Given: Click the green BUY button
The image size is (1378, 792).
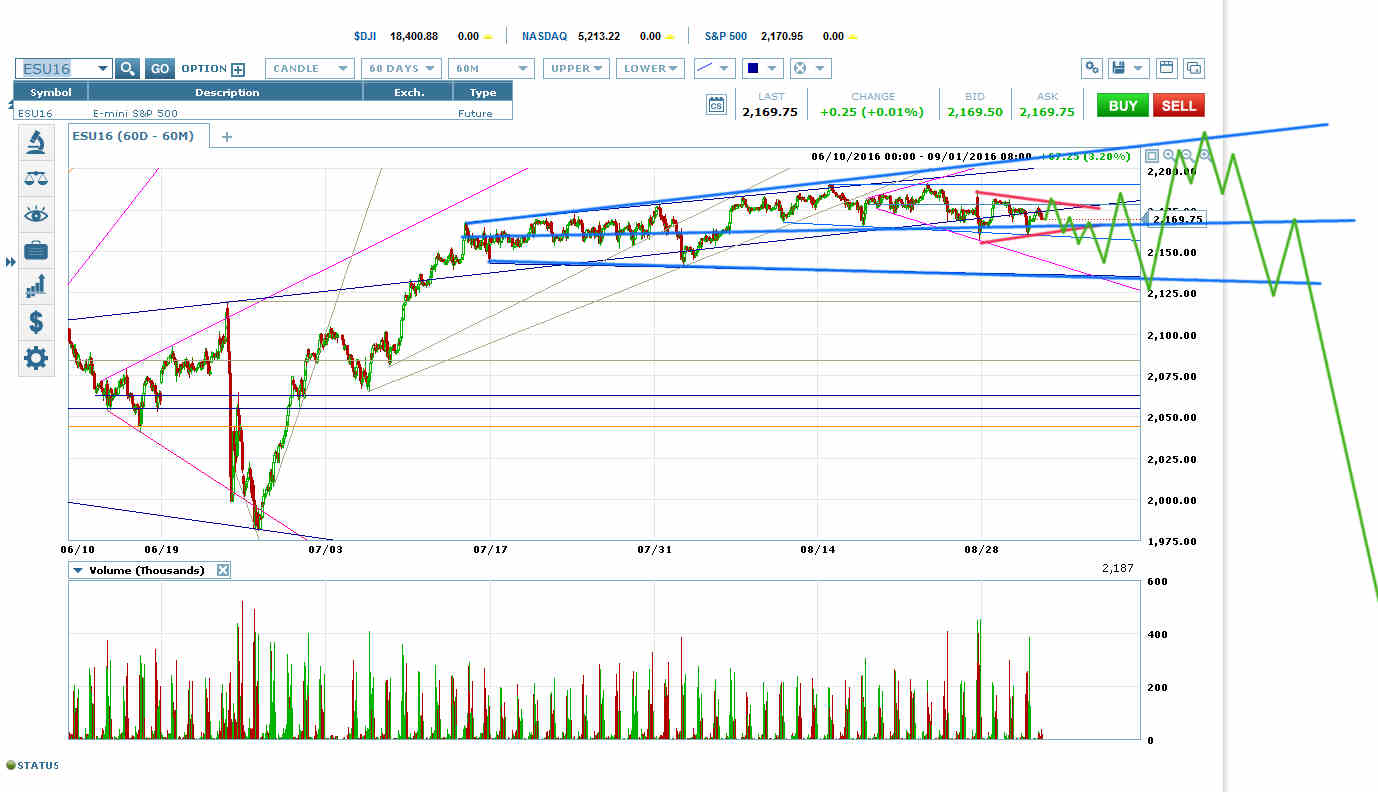Looking at the screenshot, I should pos(1122,105).
